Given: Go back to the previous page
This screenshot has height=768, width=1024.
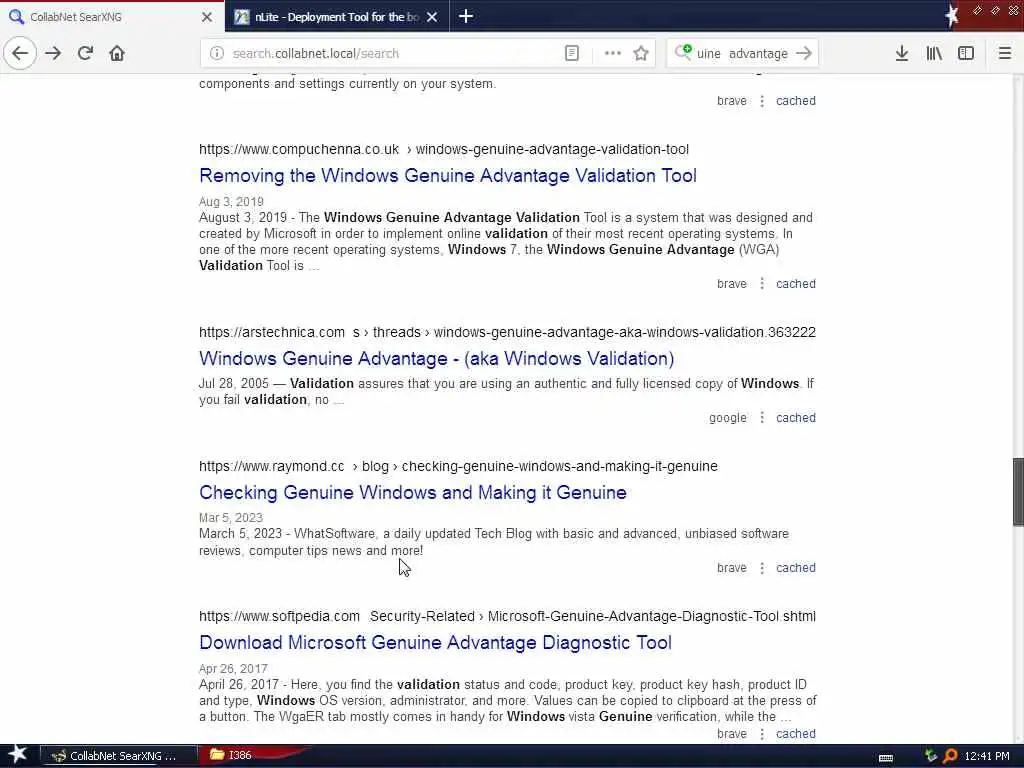Looking at the screenshot, I should tap(20, 53).
